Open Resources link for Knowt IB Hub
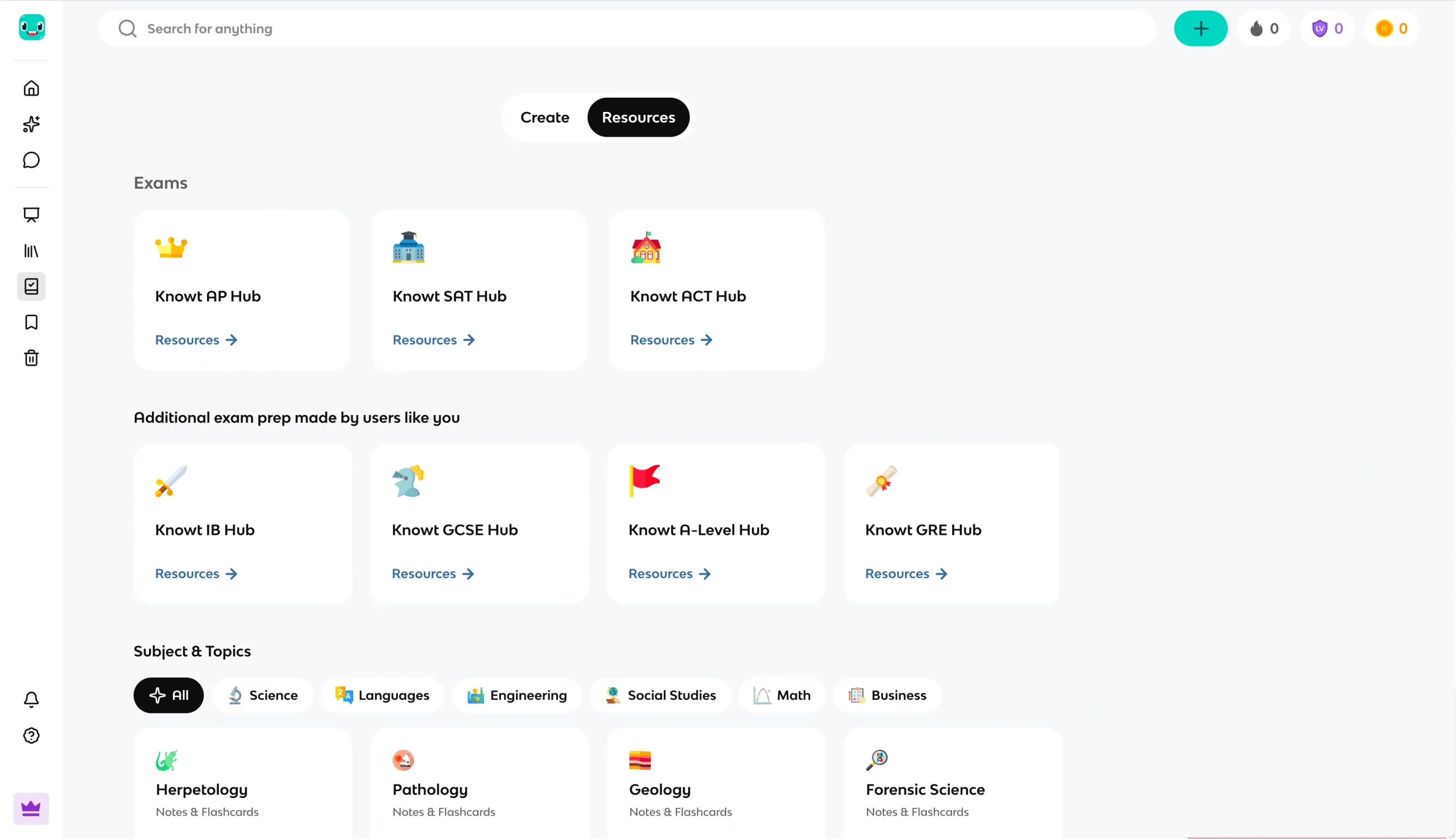 coord(196,574)
